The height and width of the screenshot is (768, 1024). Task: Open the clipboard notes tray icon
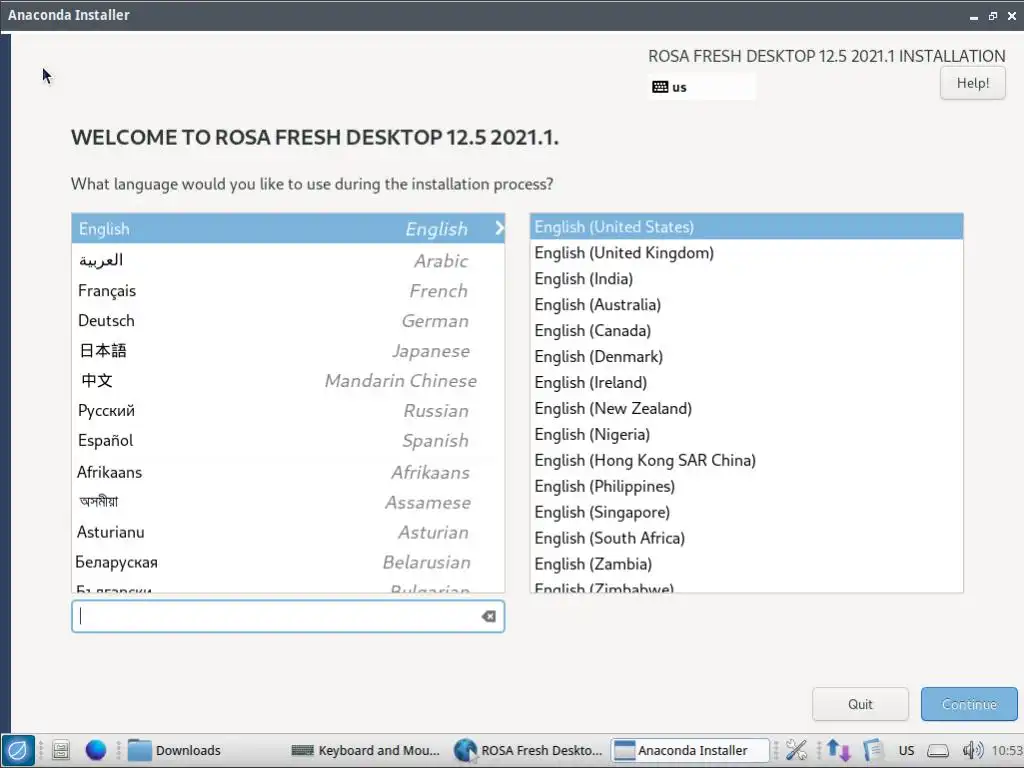coord(872,750)
